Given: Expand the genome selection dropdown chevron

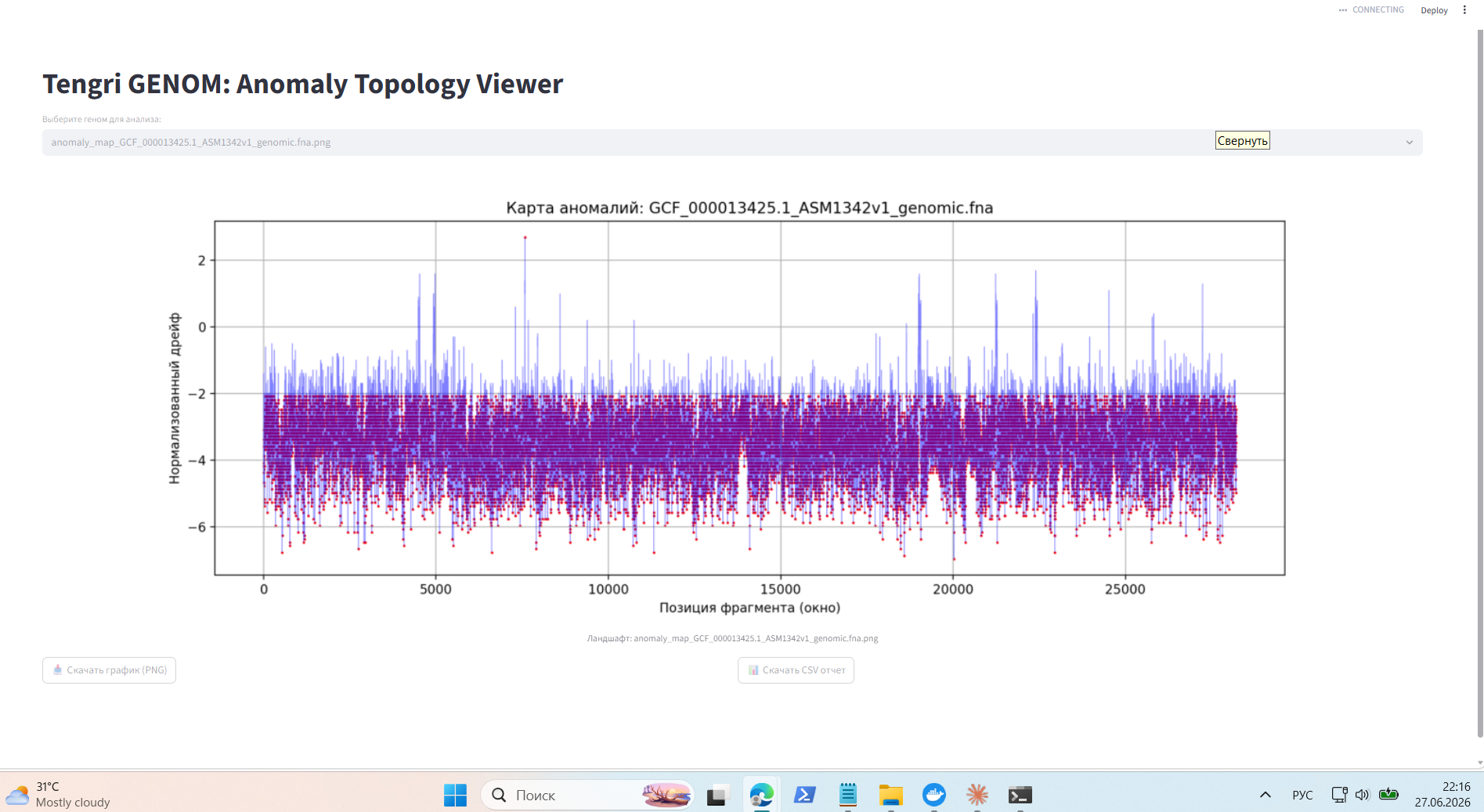Looking at the screenshot, I should [x=1409, y=143].
